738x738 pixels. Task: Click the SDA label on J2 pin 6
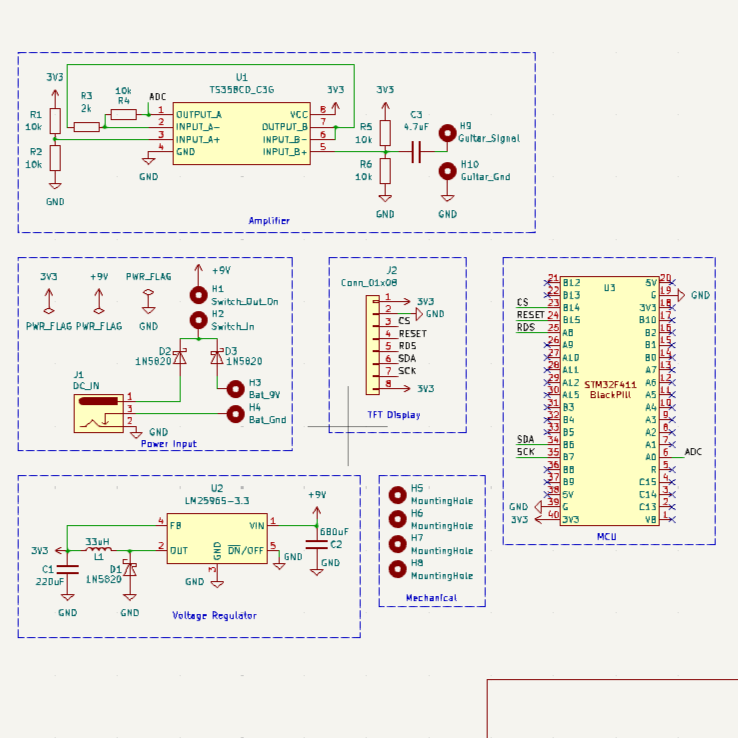point(407,359)
